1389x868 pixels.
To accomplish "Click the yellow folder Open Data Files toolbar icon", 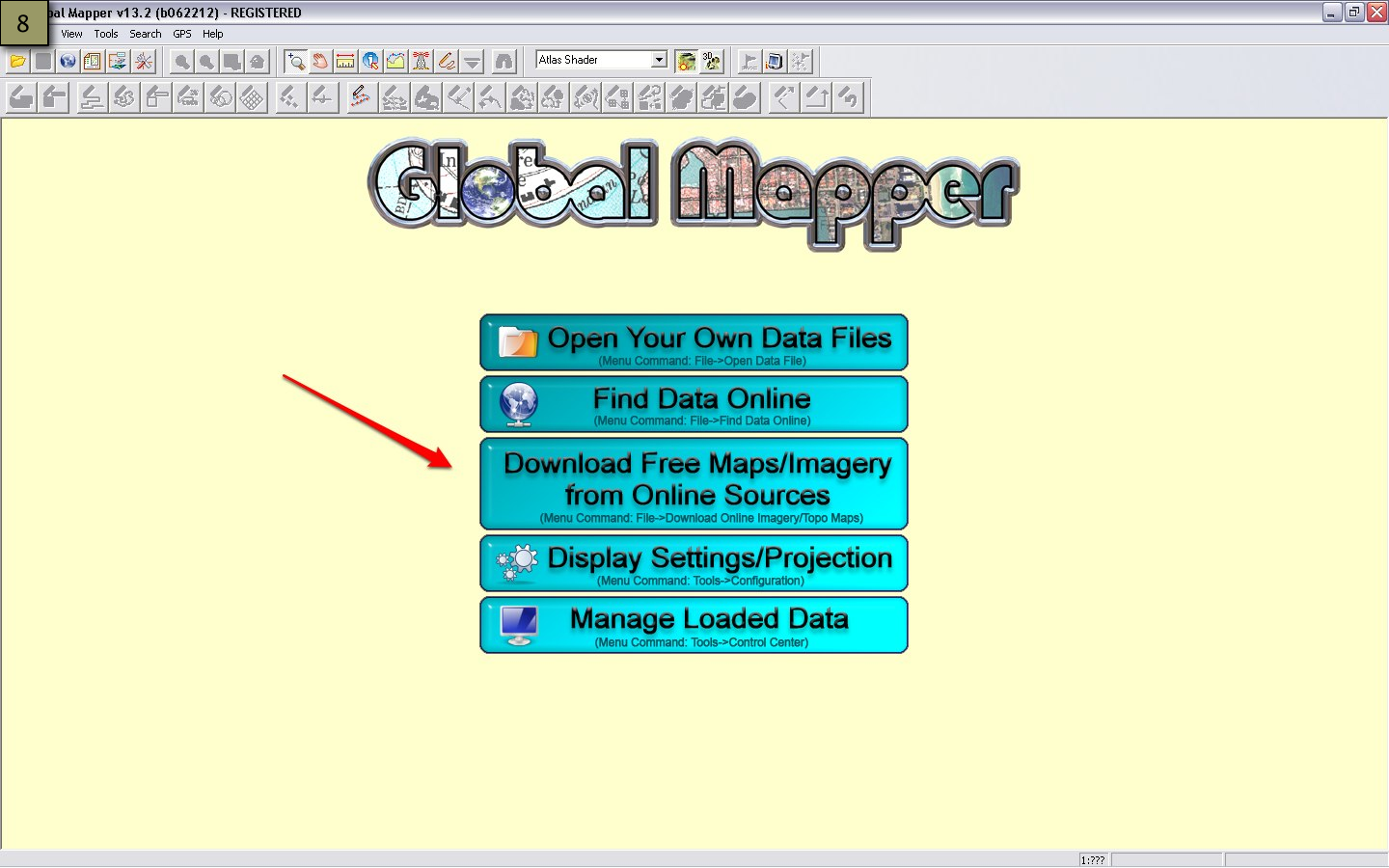I will pos(17,62).
